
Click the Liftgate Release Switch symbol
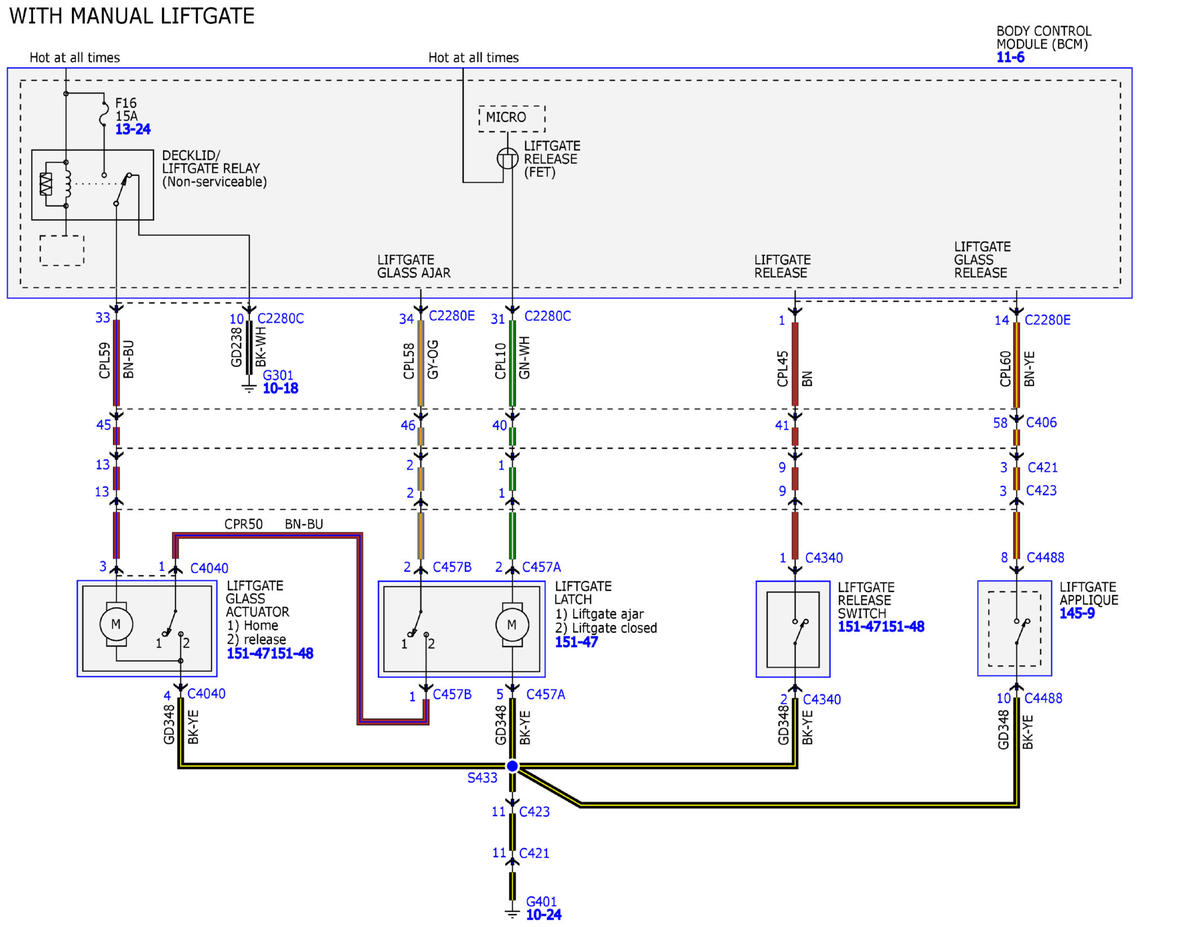click(793, 630)
